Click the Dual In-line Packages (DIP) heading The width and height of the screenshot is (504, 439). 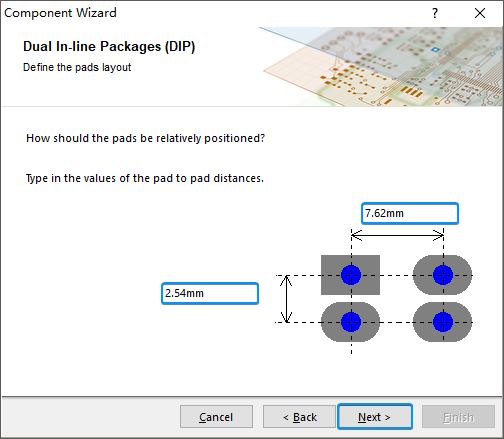(x=109, y=47)
